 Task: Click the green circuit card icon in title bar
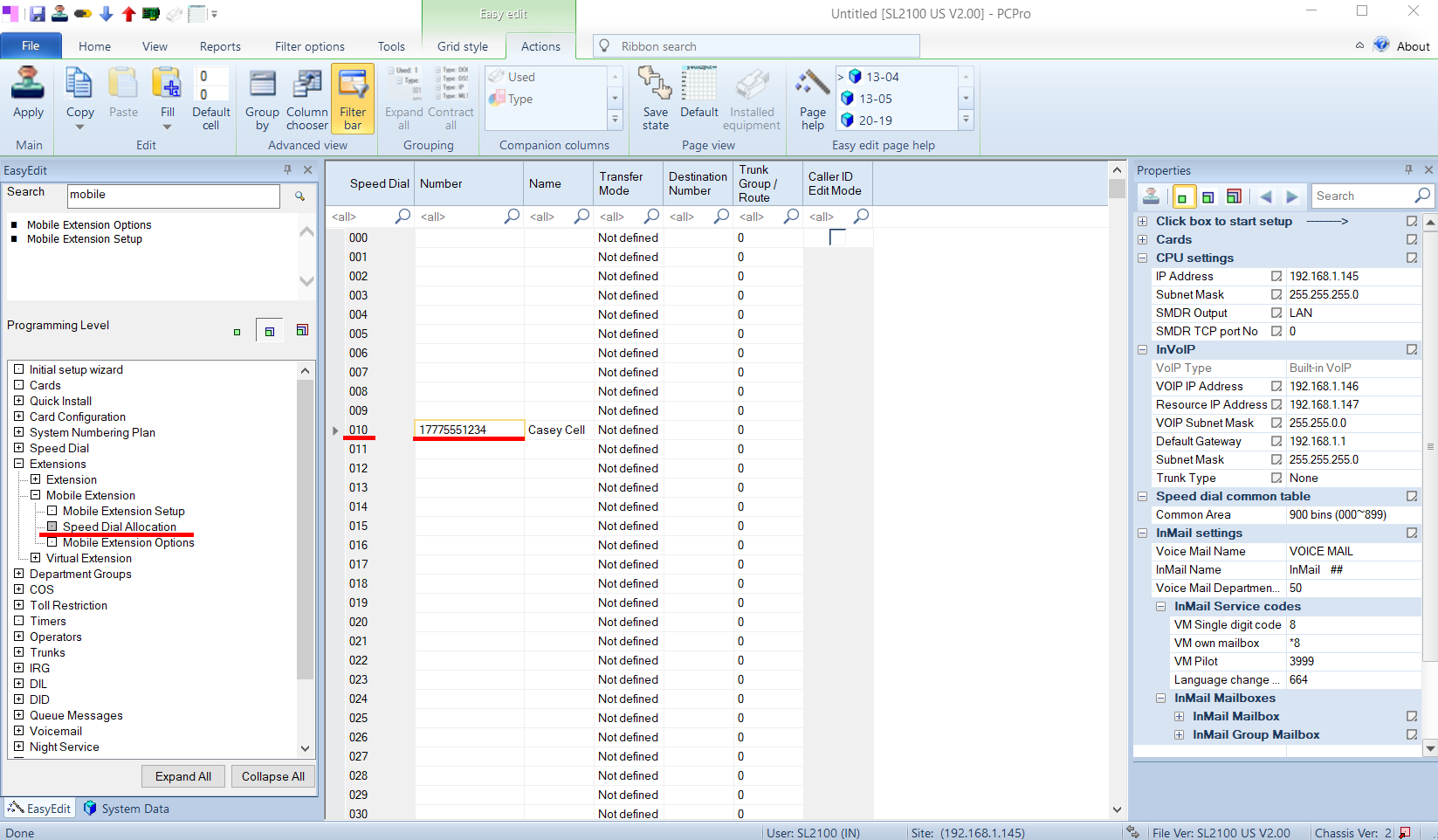[151, 14]
